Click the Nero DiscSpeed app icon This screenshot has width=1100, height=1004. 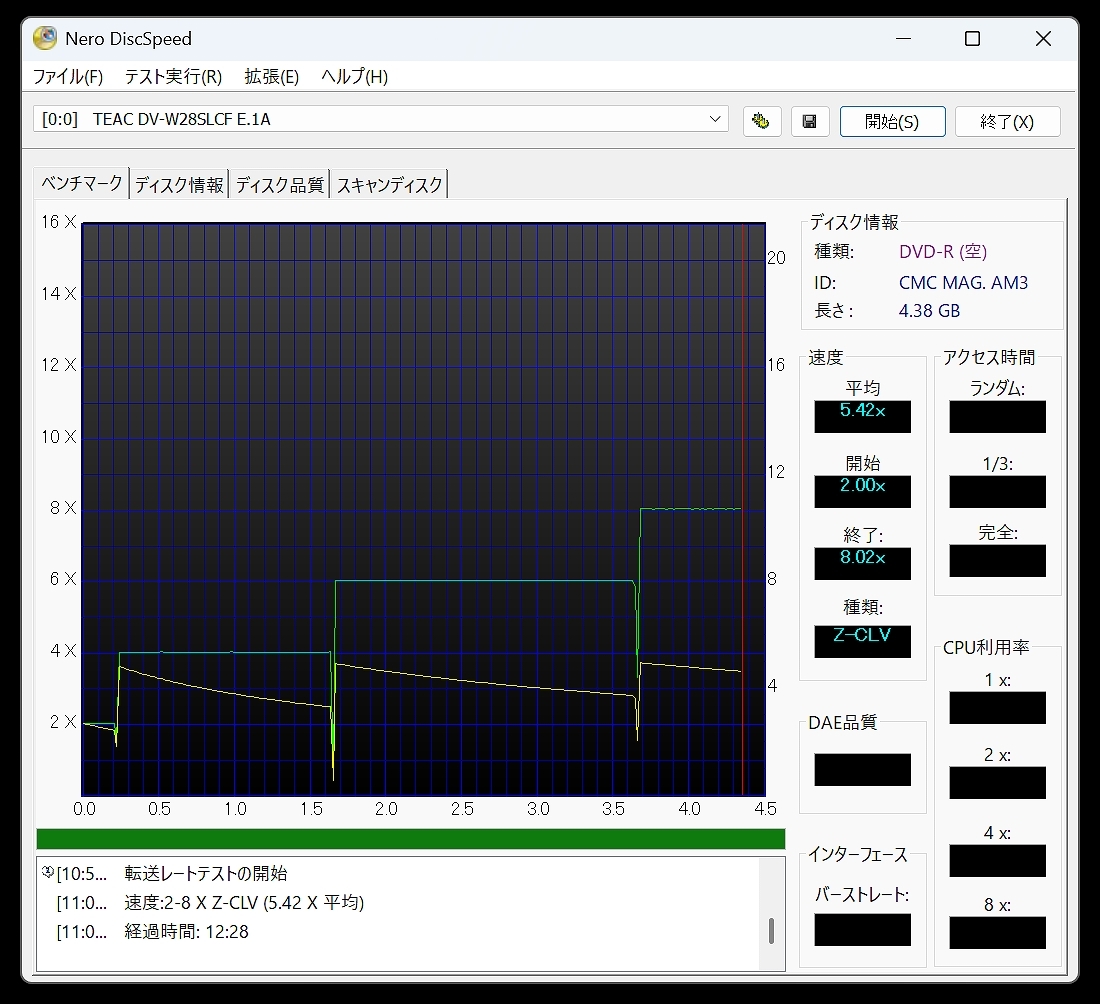[45, 39]
